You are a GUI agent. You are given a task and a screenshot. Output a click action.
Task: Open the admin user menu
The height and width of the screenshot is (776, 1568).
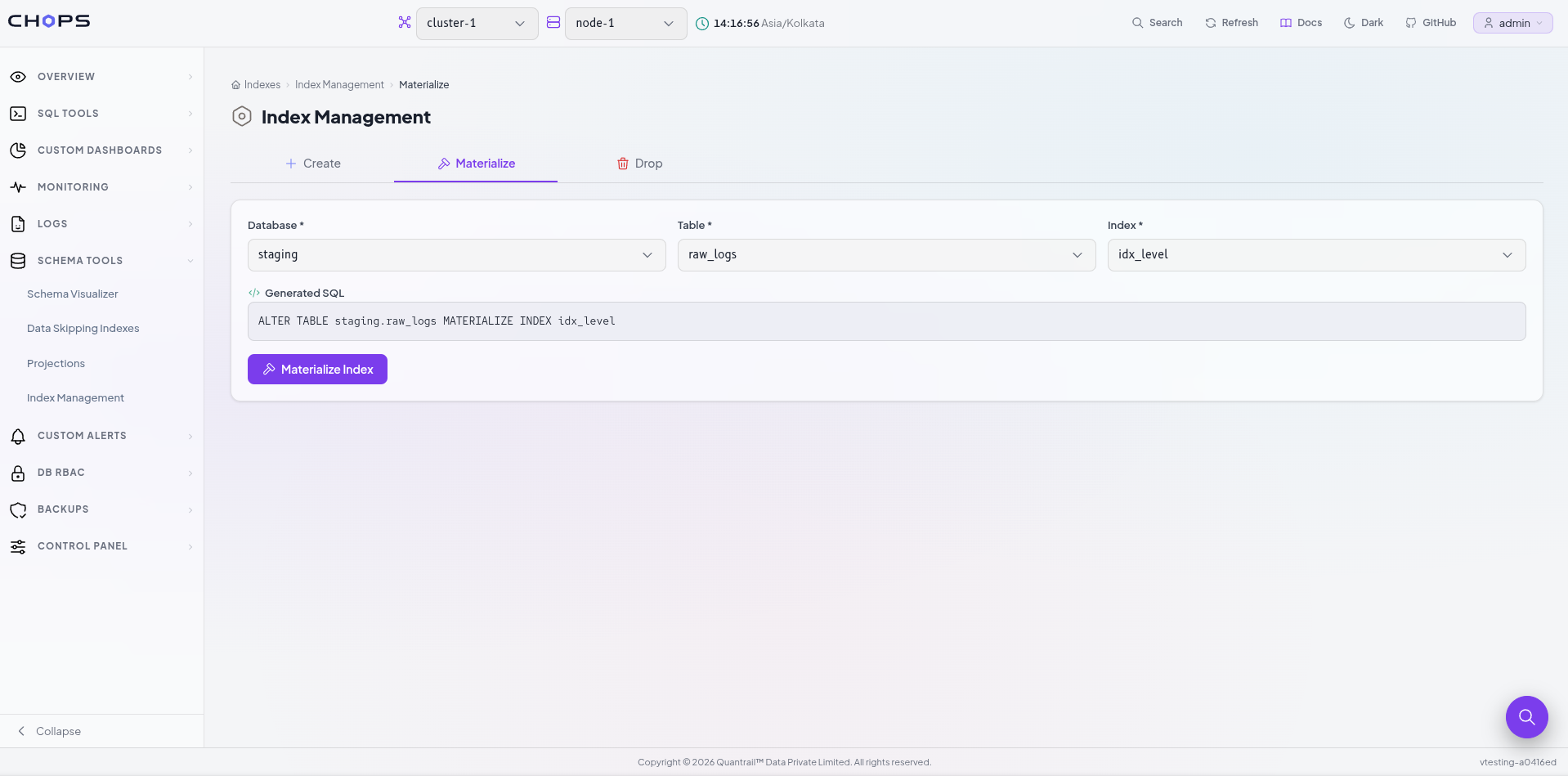point(1512,23)
